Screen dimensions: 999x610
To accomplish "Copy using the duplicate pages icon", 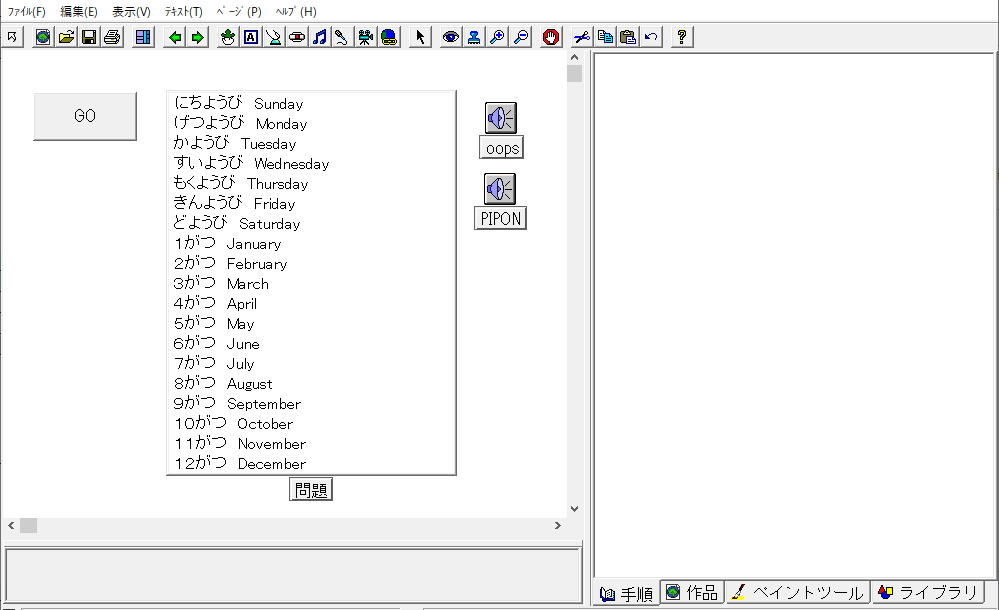I will click(x=605, y=37).
